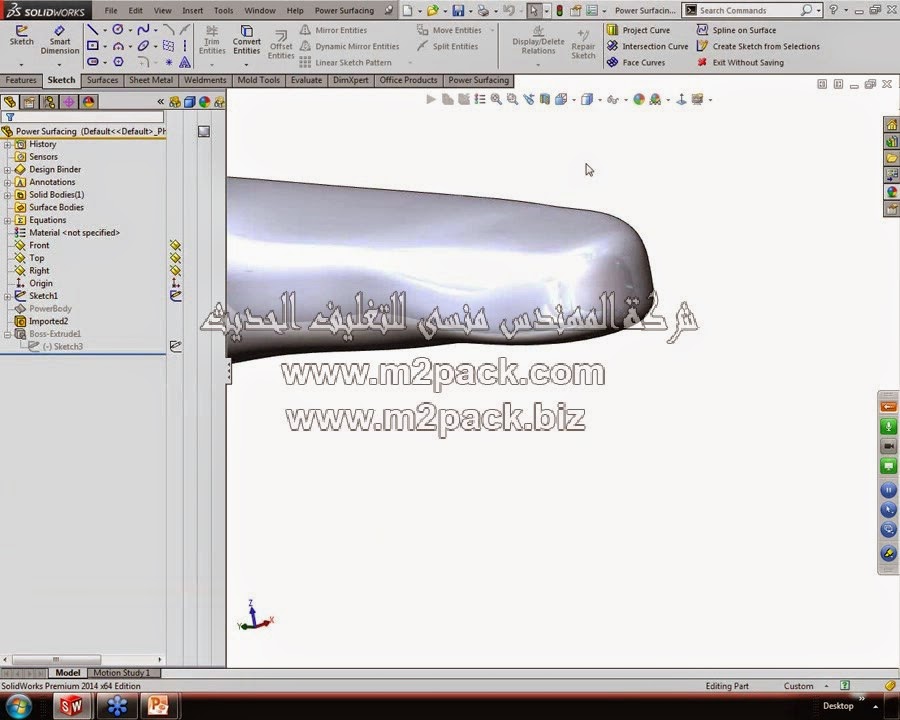This screenshot has height=720, width=900.
Task: Open dropdown arrow under Sketch button
Action: point(21,64)
